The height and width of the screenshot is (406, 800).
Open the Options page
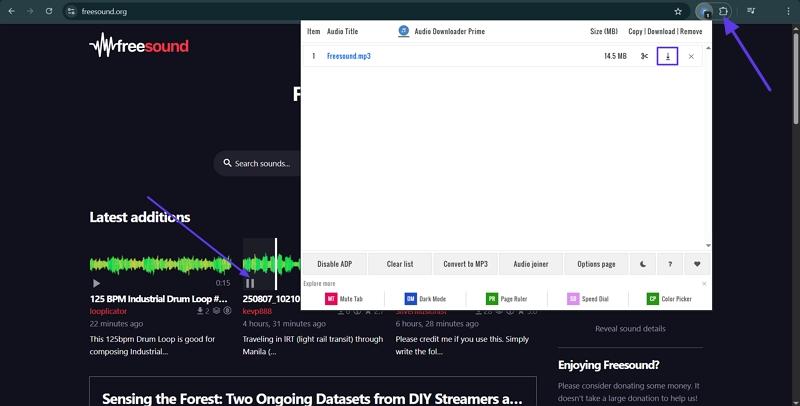(x=596, y=264)
